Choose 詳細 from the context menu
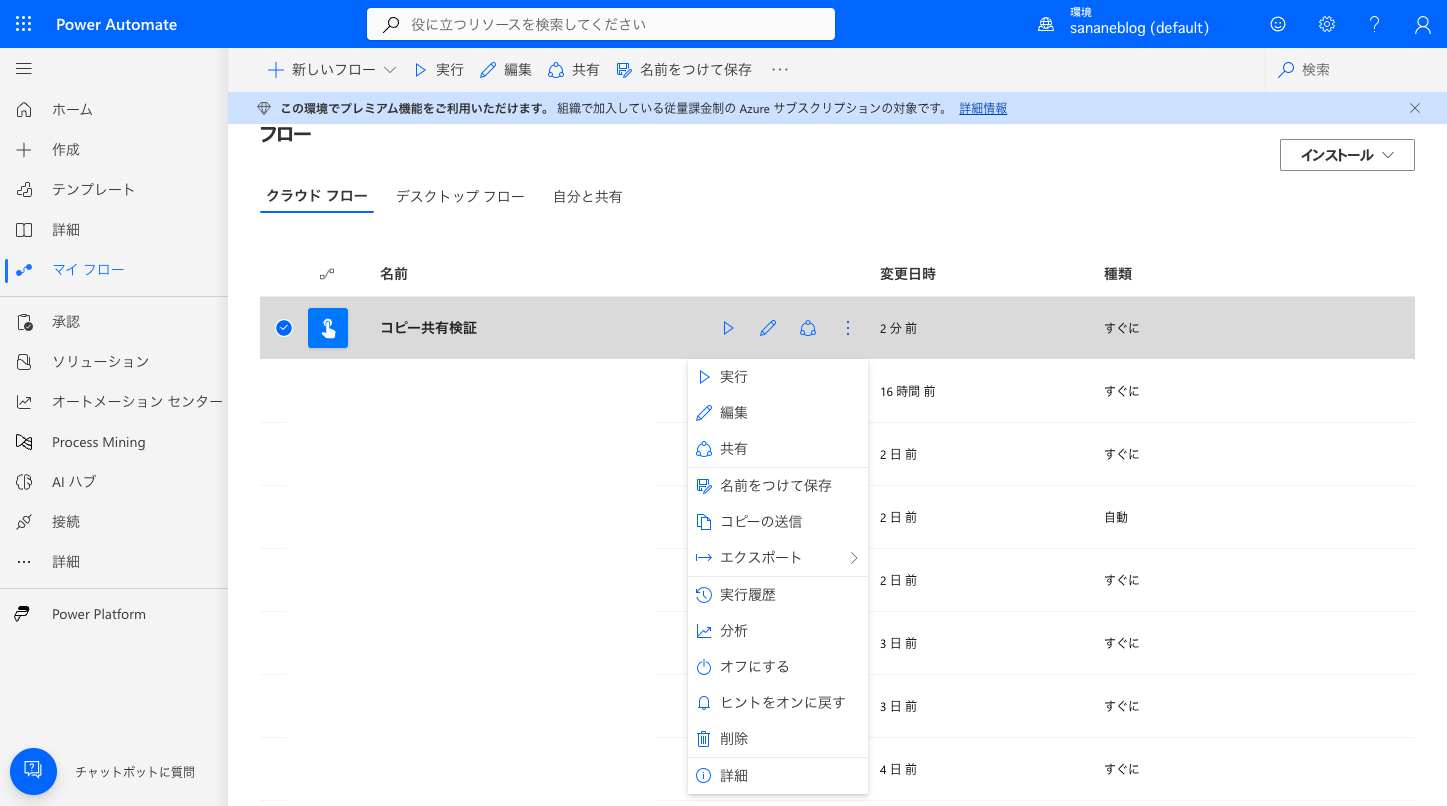This screenshot has width=1447, height=806. point(778,776)
